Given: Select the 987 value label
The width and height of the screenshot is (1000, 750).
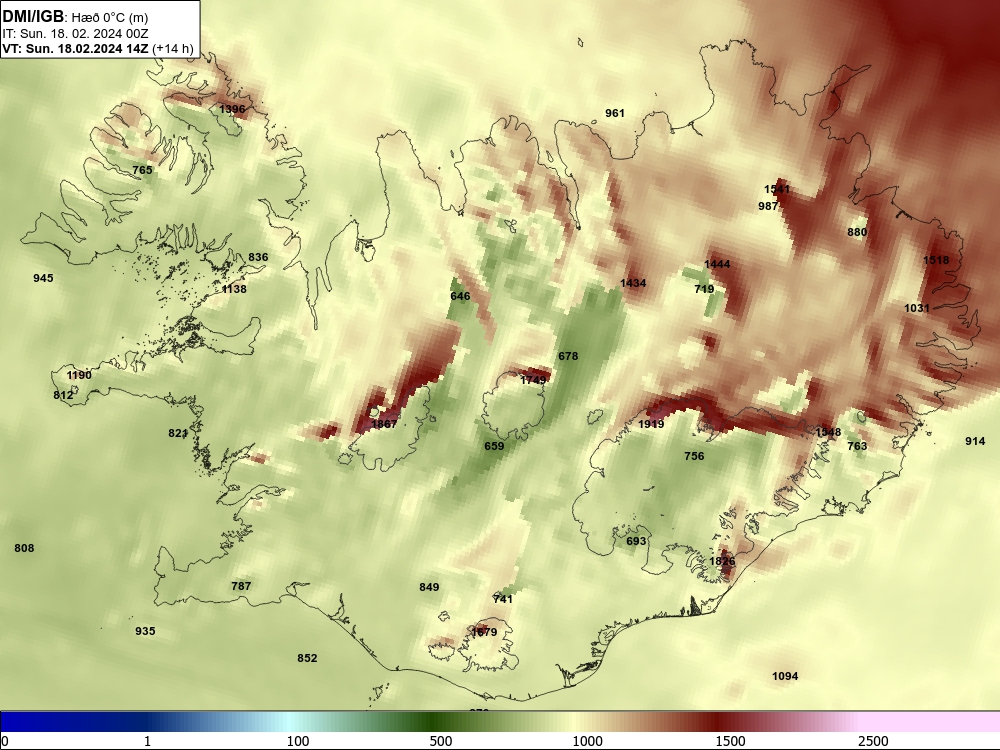Looking at the screenshot, I should click(768, 205).
